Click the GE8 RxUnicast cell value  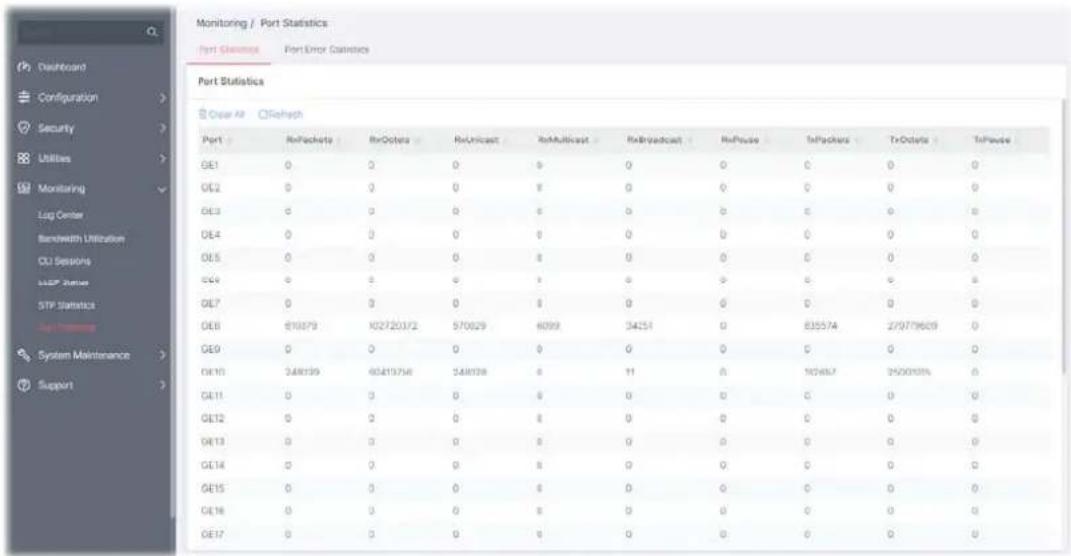click(x=469, y=326)
